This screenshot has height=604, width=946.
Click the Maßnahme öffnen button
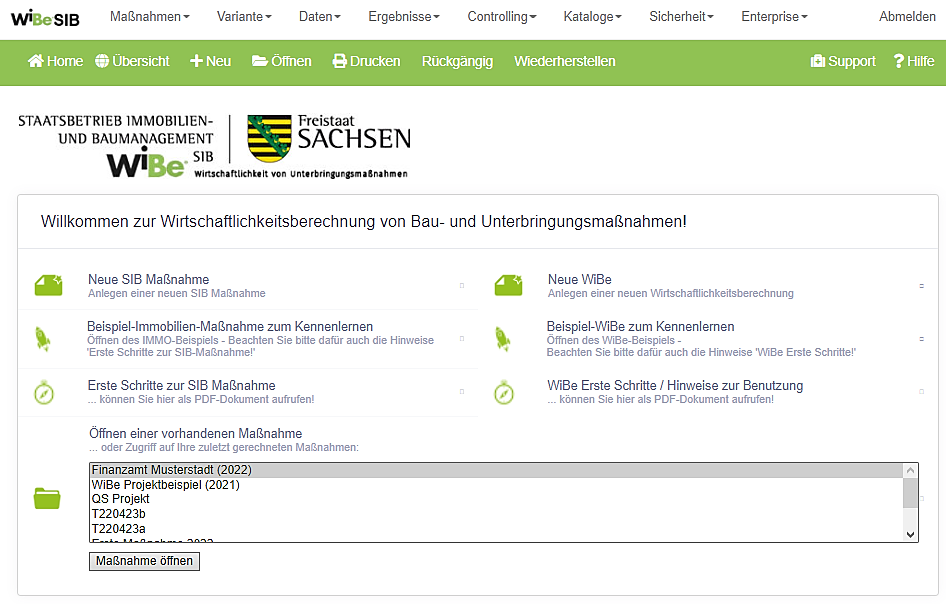click(x=144, y=561)
